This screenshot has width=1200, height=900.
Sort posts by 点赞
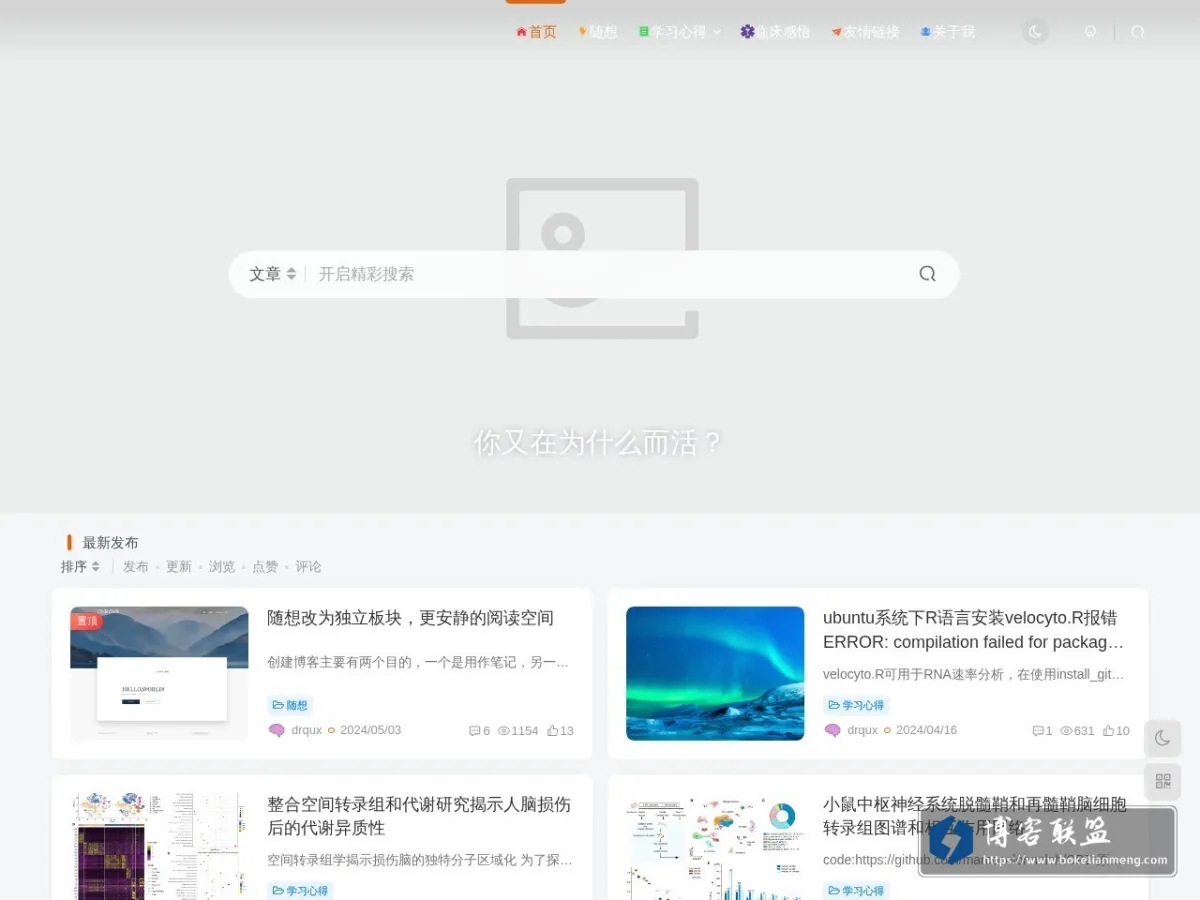tap(265, 567)
